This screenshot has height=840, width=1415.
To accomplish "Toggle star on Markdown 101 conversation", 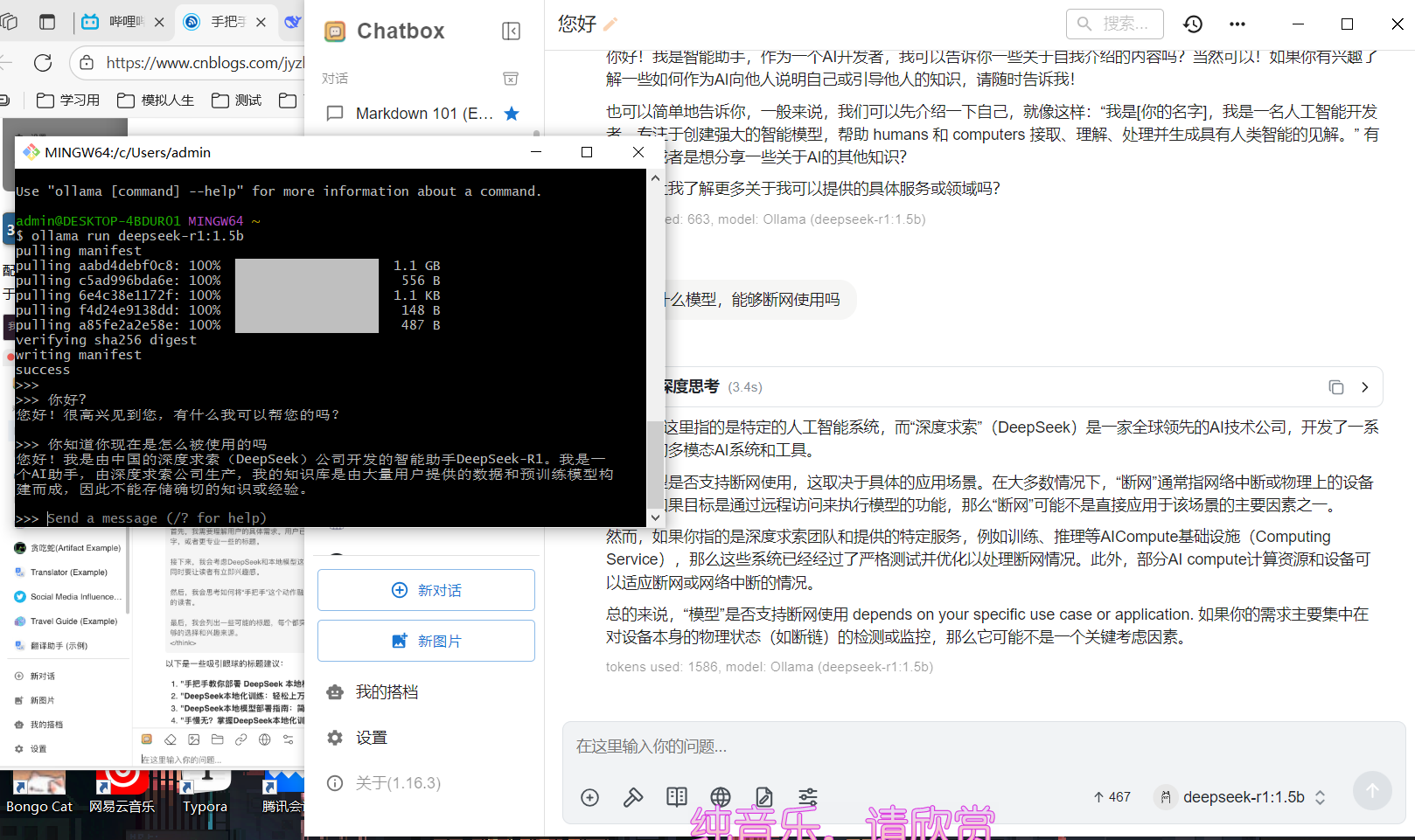I will click(x=512, y=114).
